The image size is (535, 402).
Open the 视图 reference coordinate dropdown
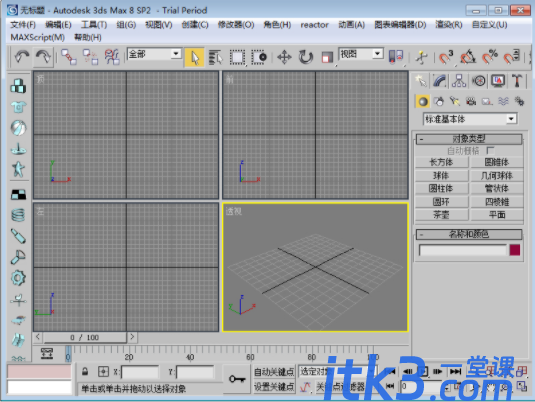[361, 54]
